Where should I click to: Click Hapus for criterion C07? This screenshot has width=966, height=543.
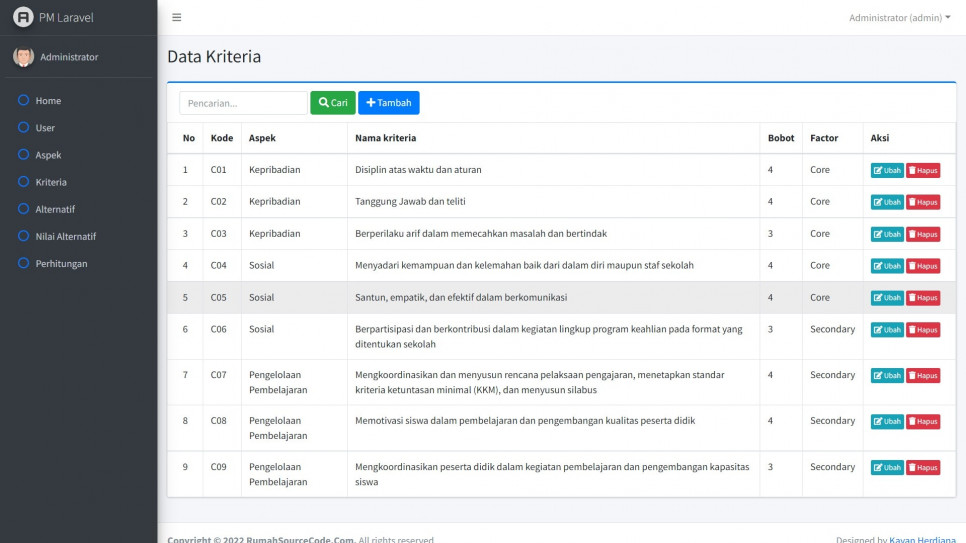pos(923,375)
